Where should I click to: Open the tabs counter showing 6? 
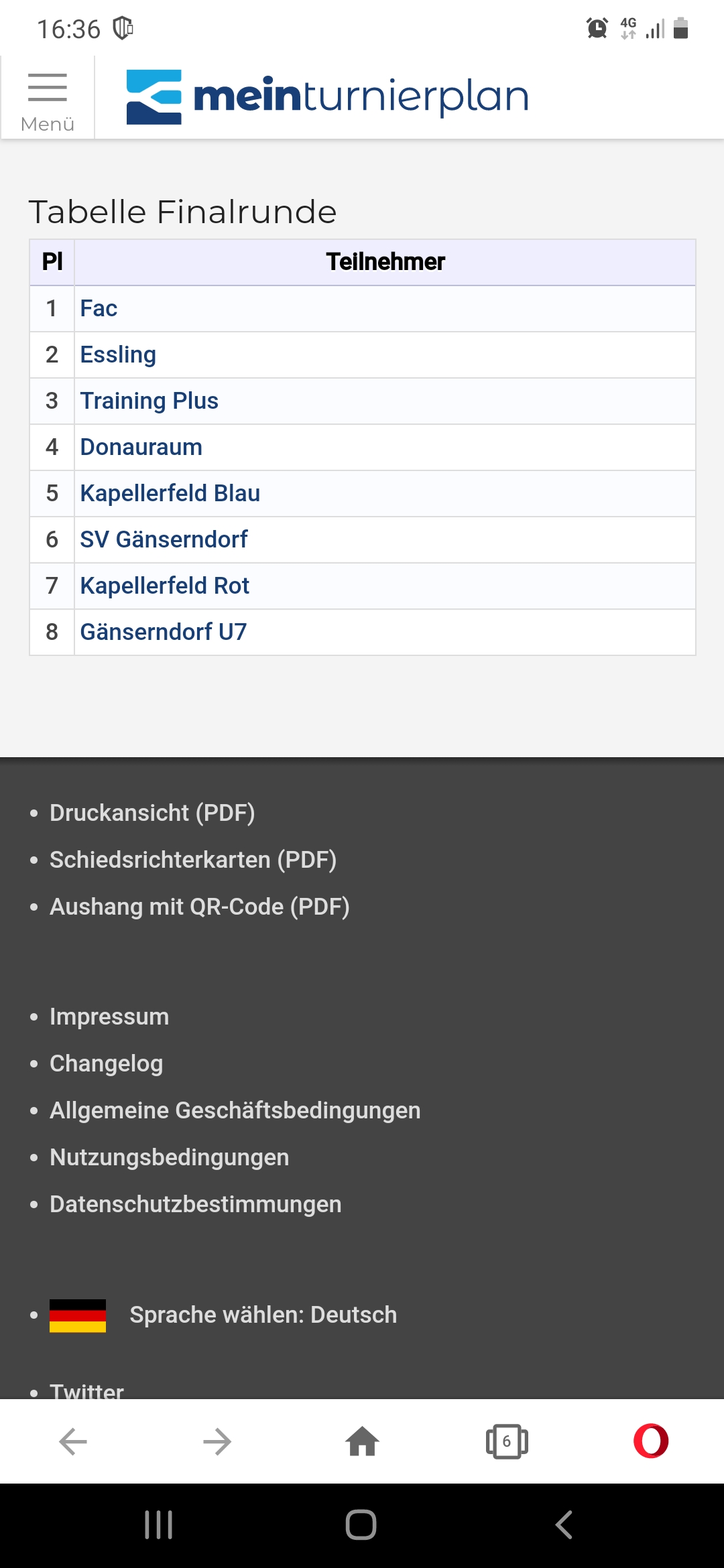point(507,1441)
